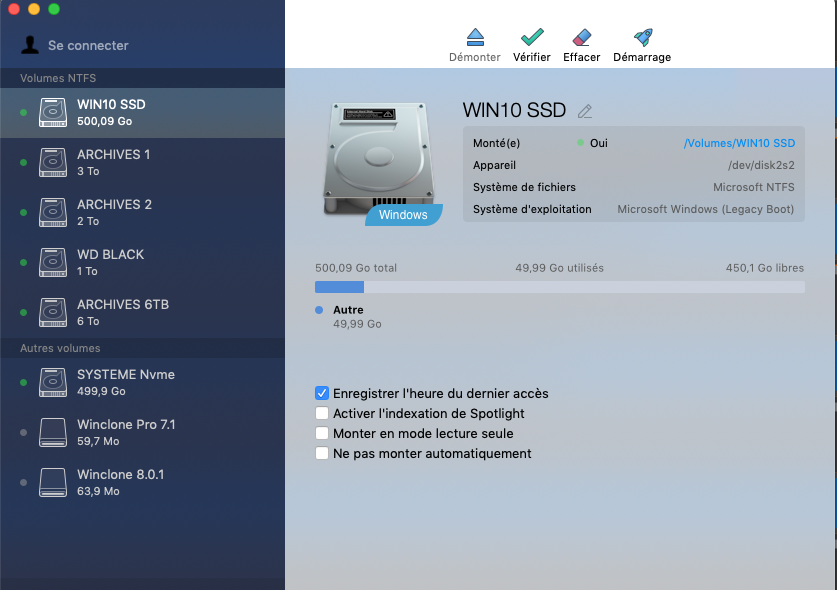Screen dimensions: 837x590
Task: Click the user silhouette icon beside Se connecter
Action: pos(30,45)
